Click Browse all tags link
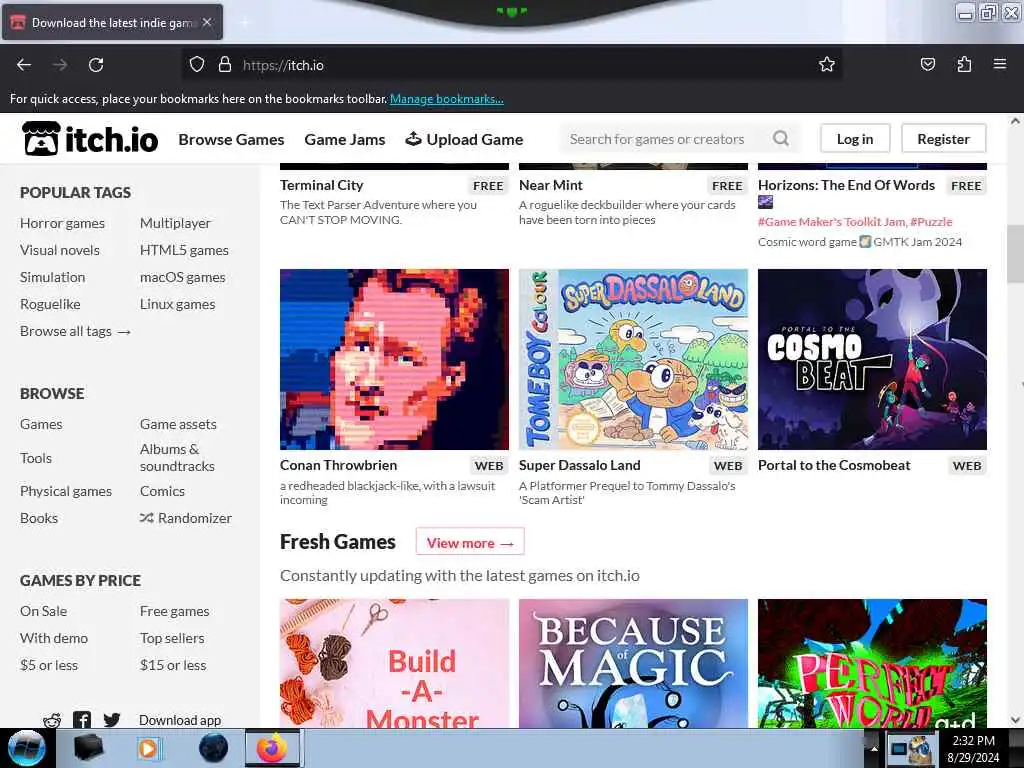 pos(75,331)
